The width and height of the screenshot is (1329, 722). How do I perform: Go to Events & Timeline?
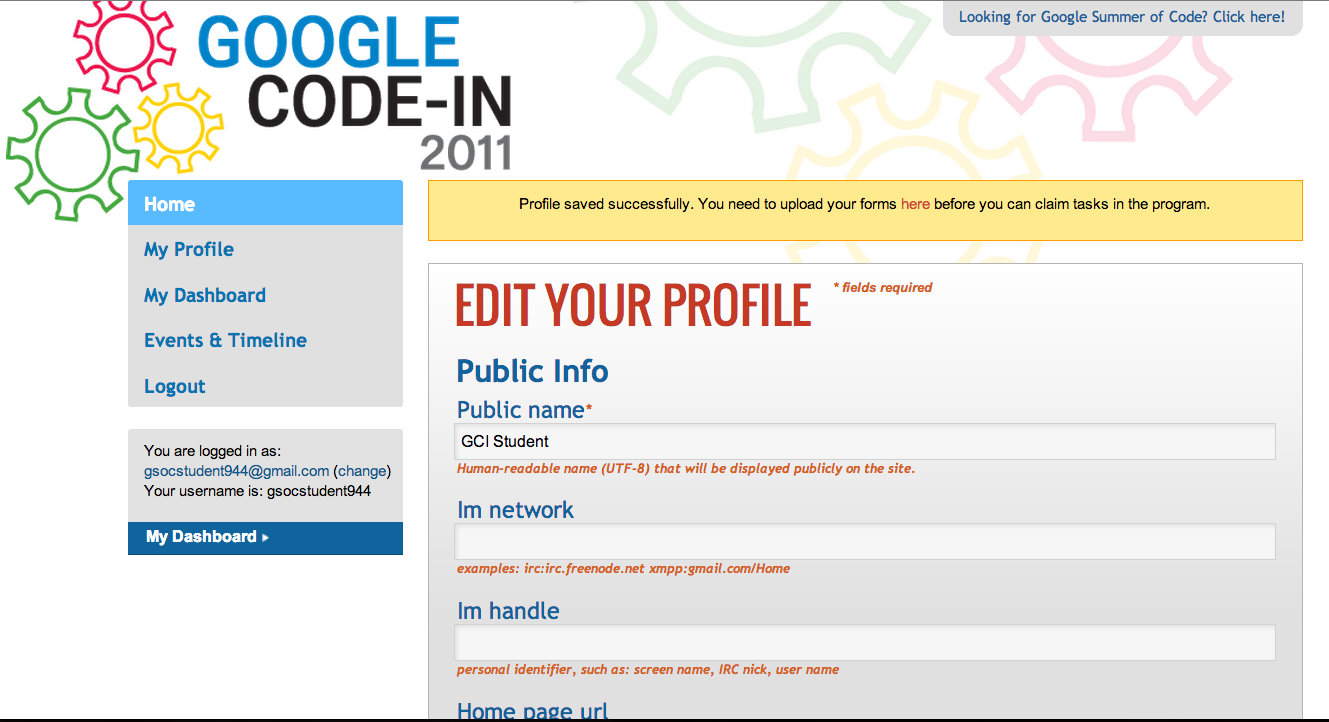[225, 340]
